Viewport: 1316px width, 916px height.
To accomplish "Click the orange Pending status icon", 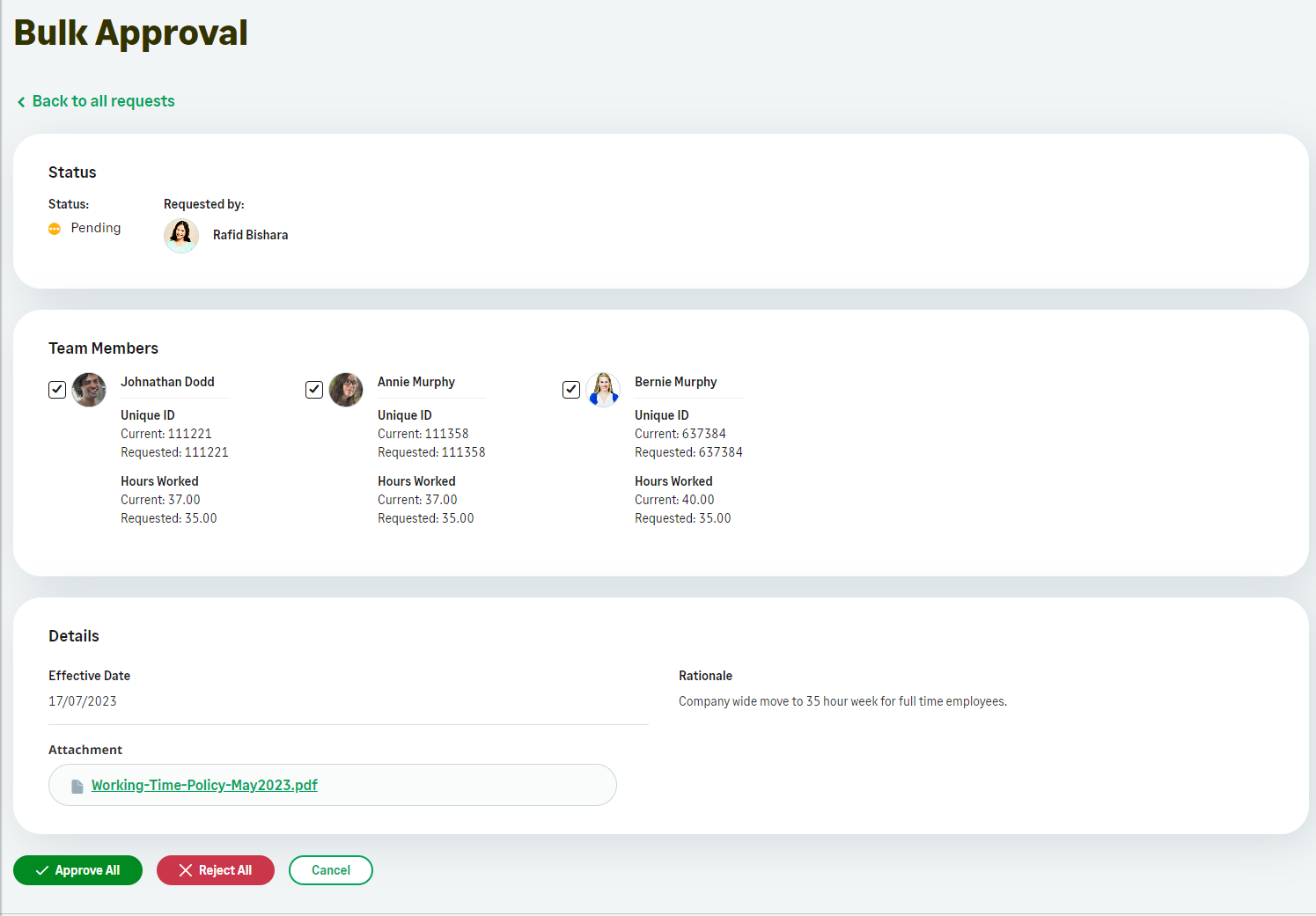I will tap(55, 229).
